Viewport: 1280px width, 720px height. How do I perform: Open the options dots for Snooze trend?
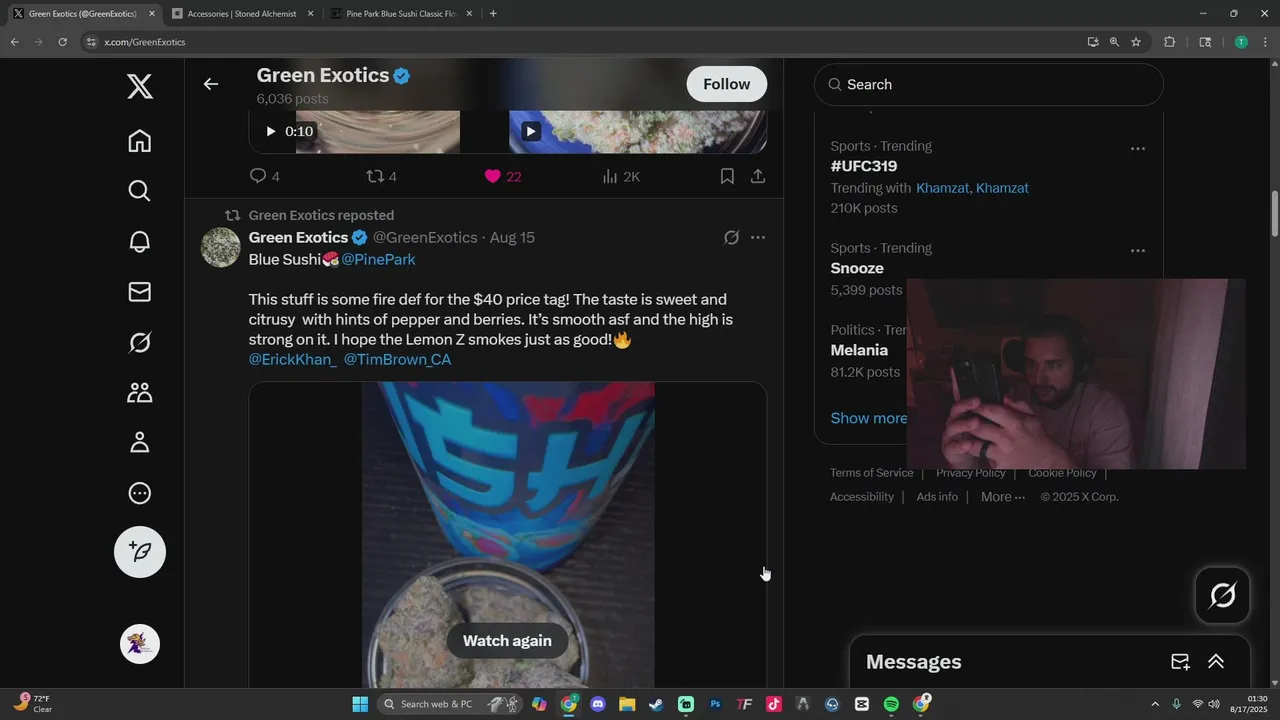1138,250
